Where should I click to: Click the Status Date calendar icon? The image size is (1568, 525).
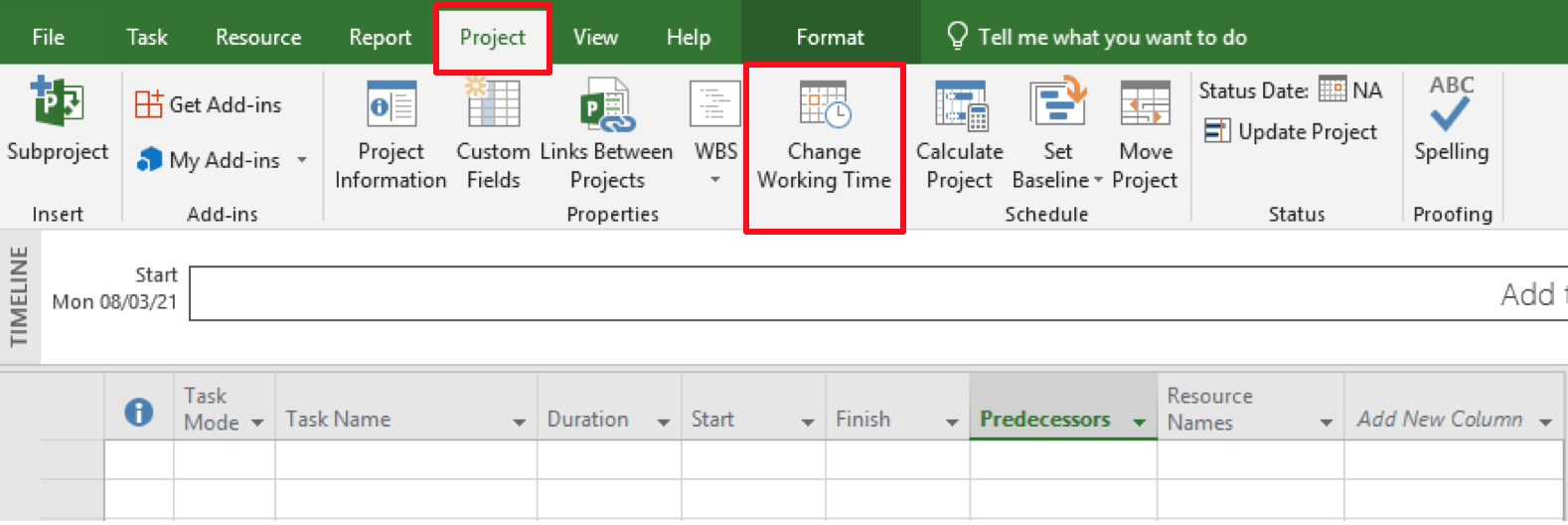[1333, 89]
